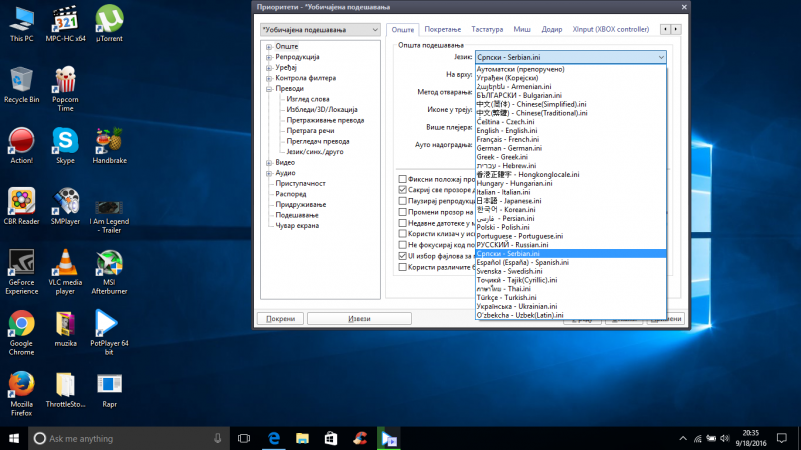801x450 pixels.
Task: Select the Recycle Bin desktop icon
Action: pos(21,85)
